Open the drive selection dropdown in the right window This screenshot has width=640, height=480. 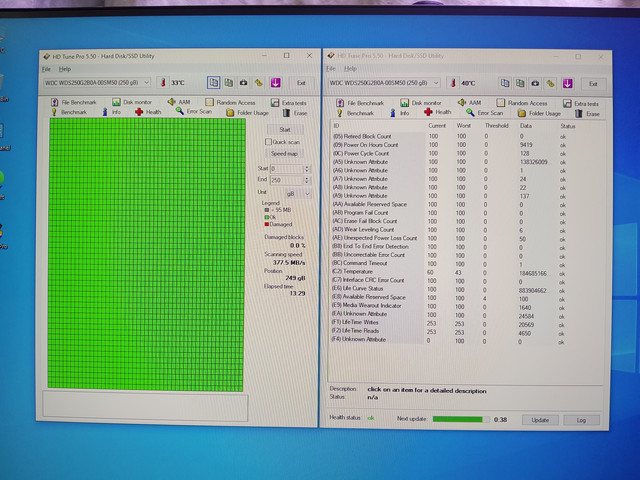[384, 83]
